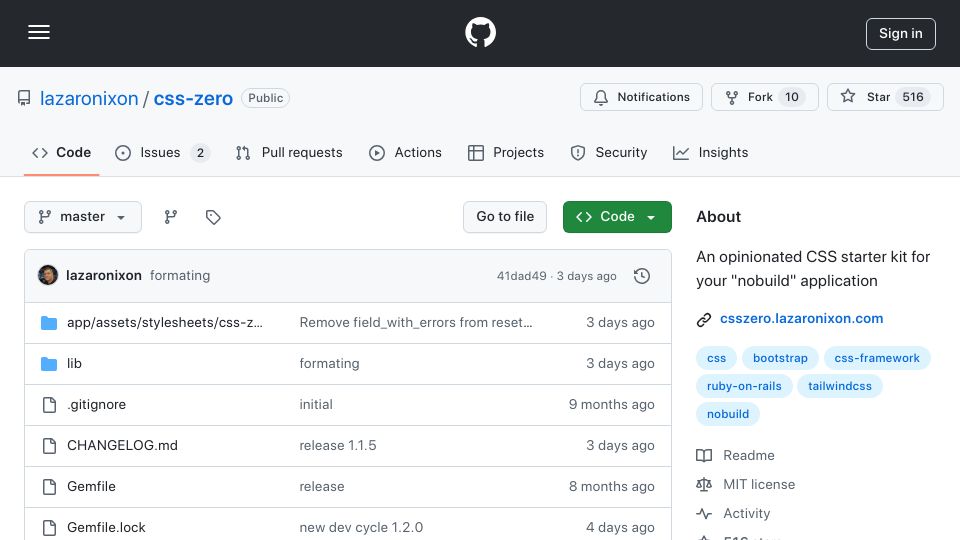Click the file icon beside .gitignore

(x=49, y=405)
